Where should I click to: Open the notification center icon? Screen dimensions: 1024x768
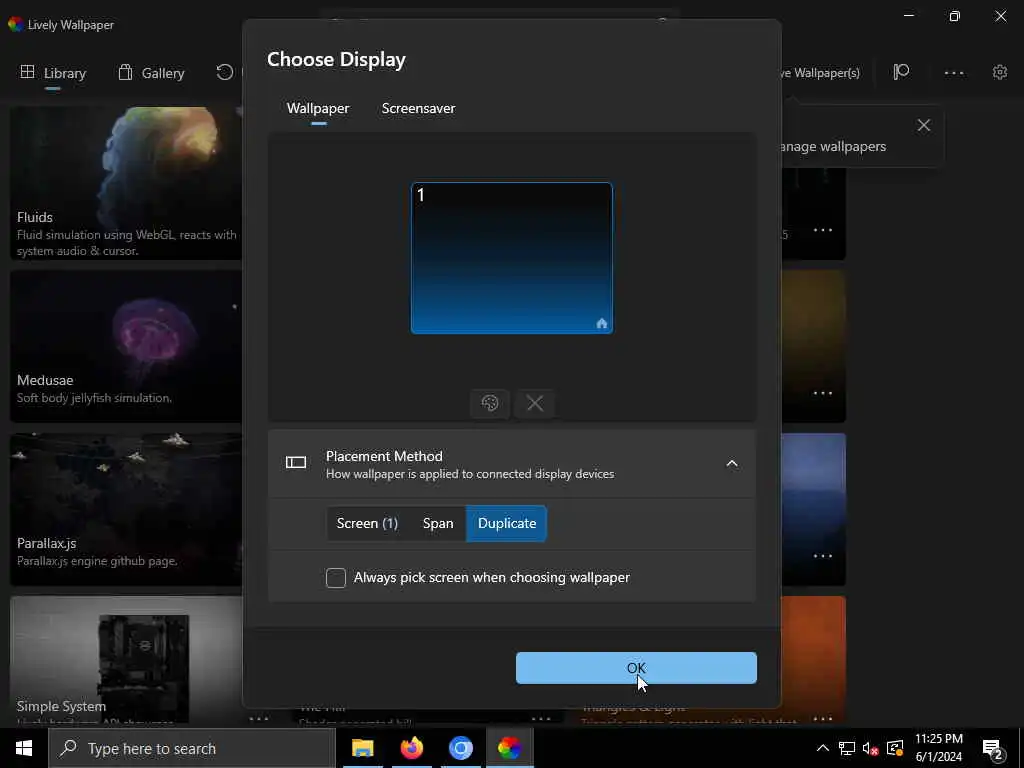pyautogui.click(x=993, y=748)
